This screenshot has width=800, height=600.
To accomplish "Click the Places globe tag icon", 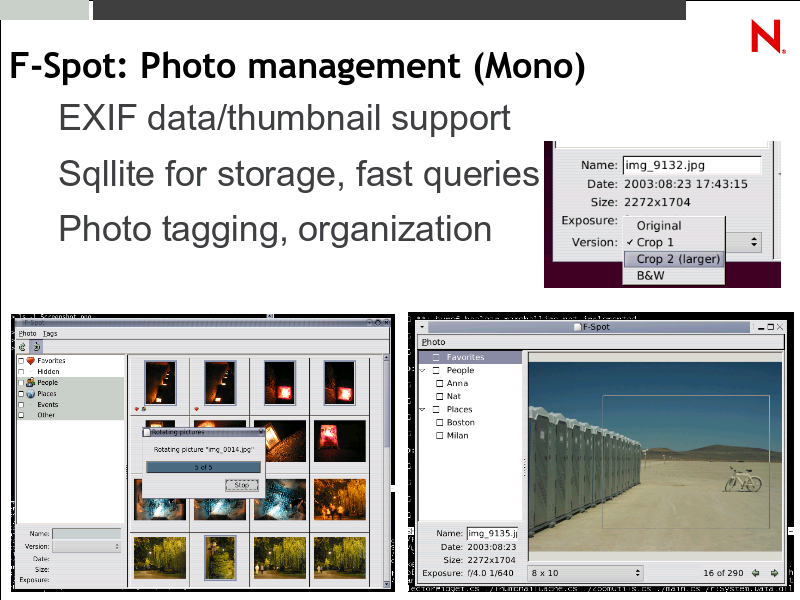I will pos(30,393).
